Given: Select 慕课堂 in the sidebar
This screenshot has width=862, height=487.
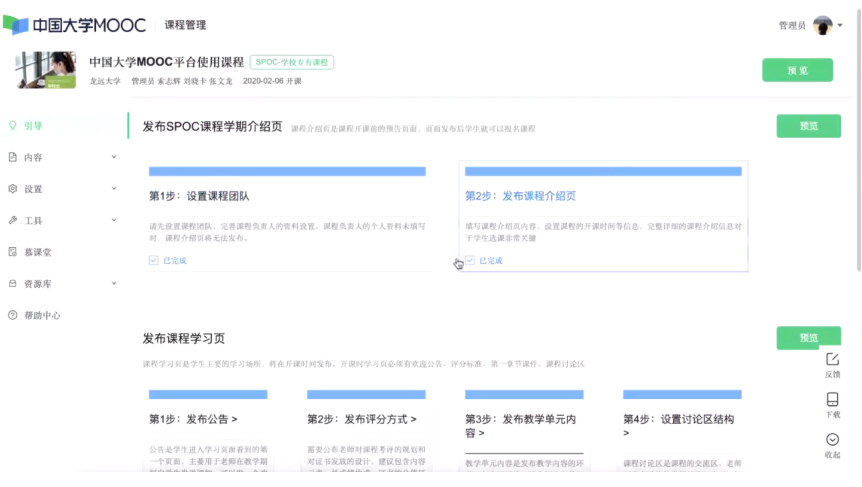Looking at the screenshot, I should [x=37, y=252].
